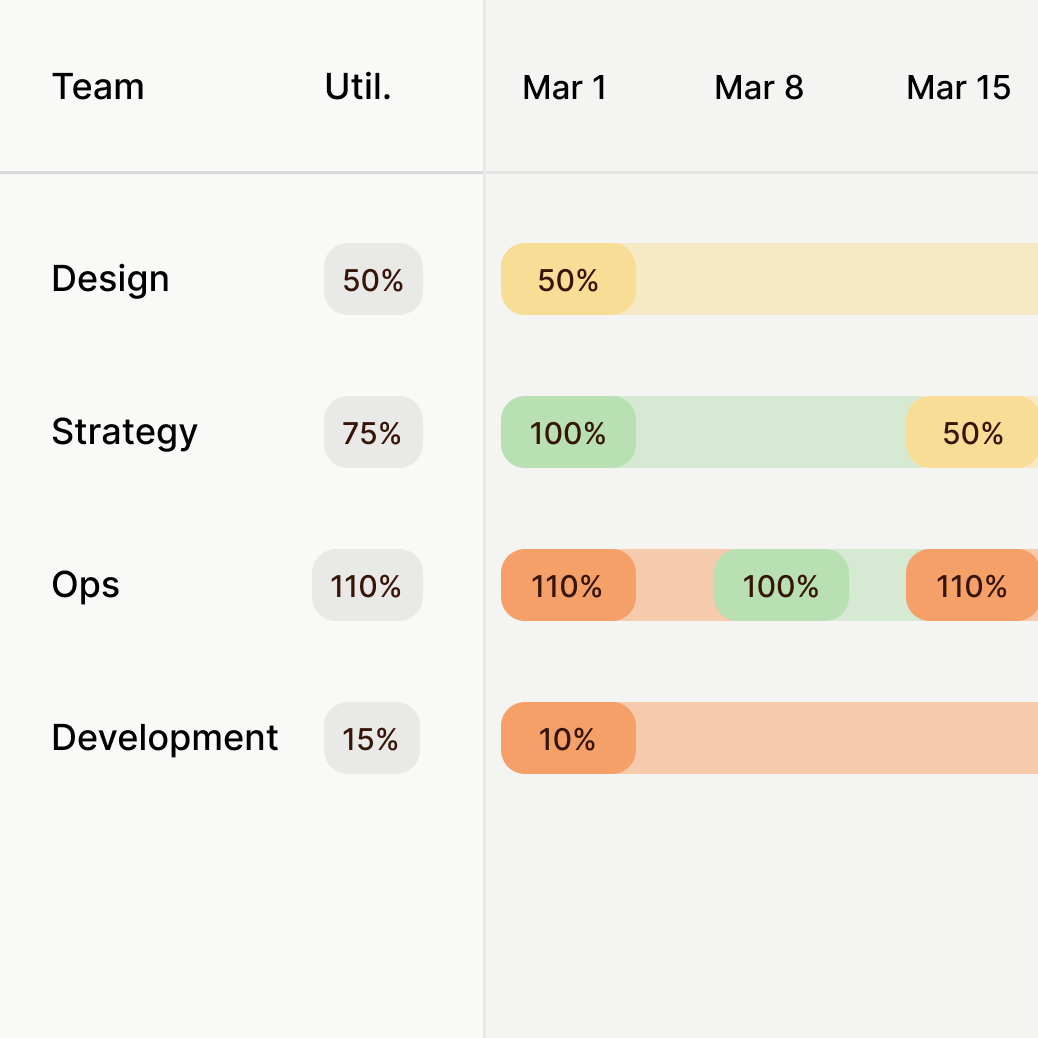Click Strategy's 75% utilization badge
Image resolution: width=1038 pixels, height=1038 pixels.
pos(373,433)
